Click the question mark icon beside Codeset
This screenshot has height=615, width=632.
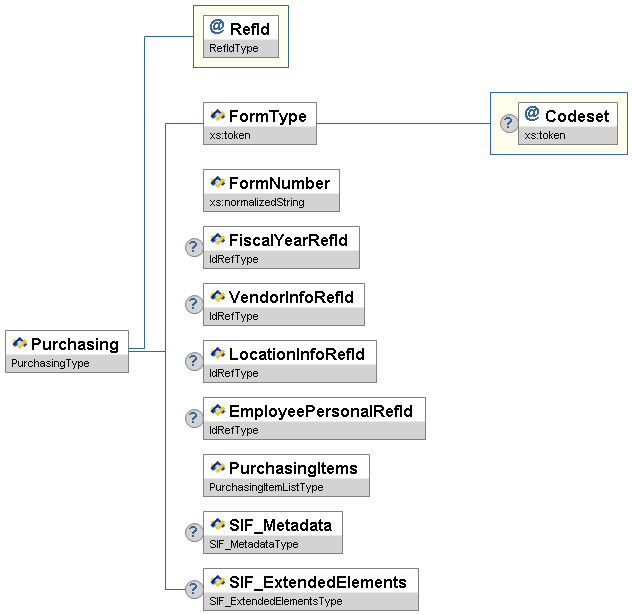[x=508, y=123]
